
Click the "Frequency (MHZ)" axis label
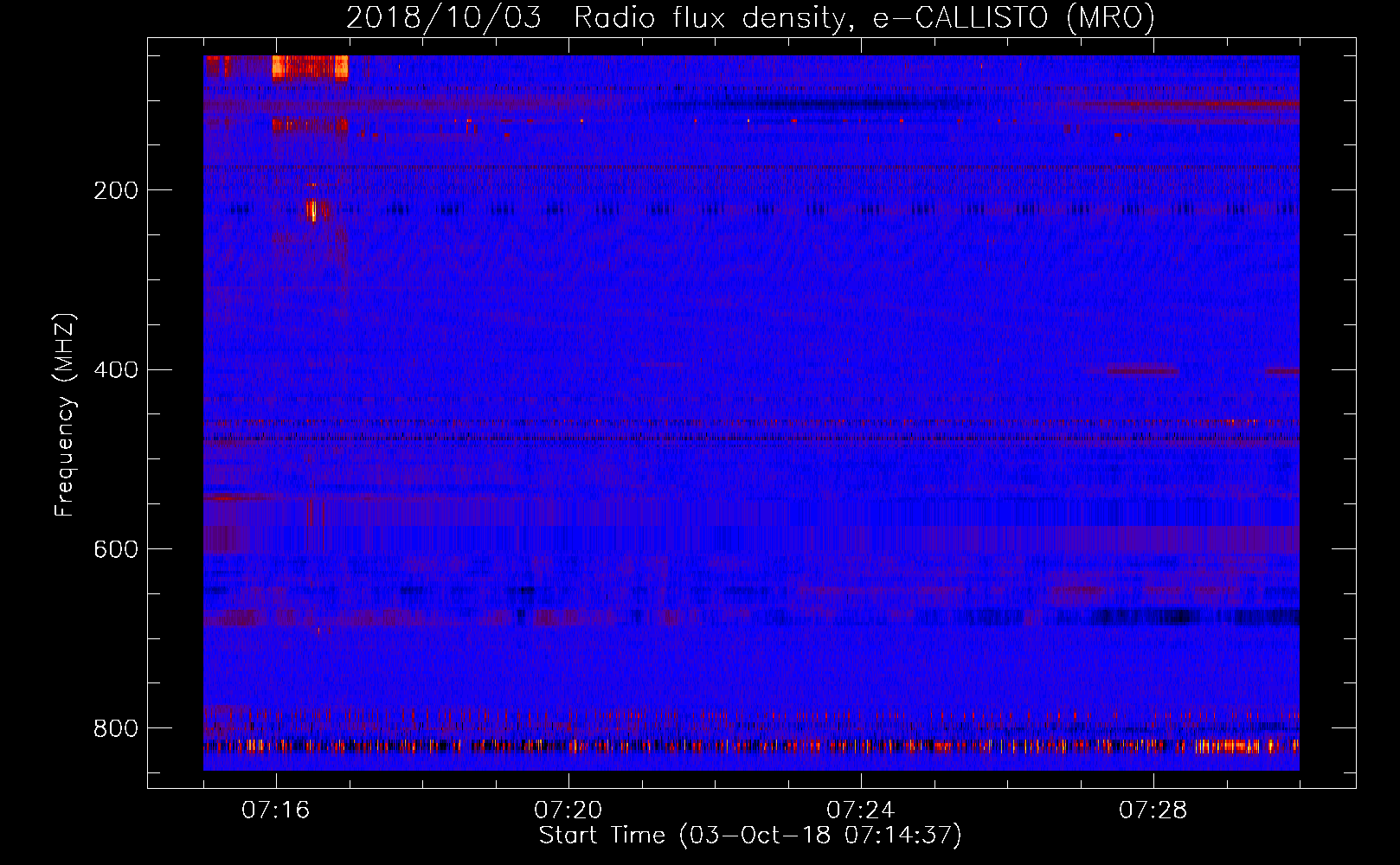65,414
